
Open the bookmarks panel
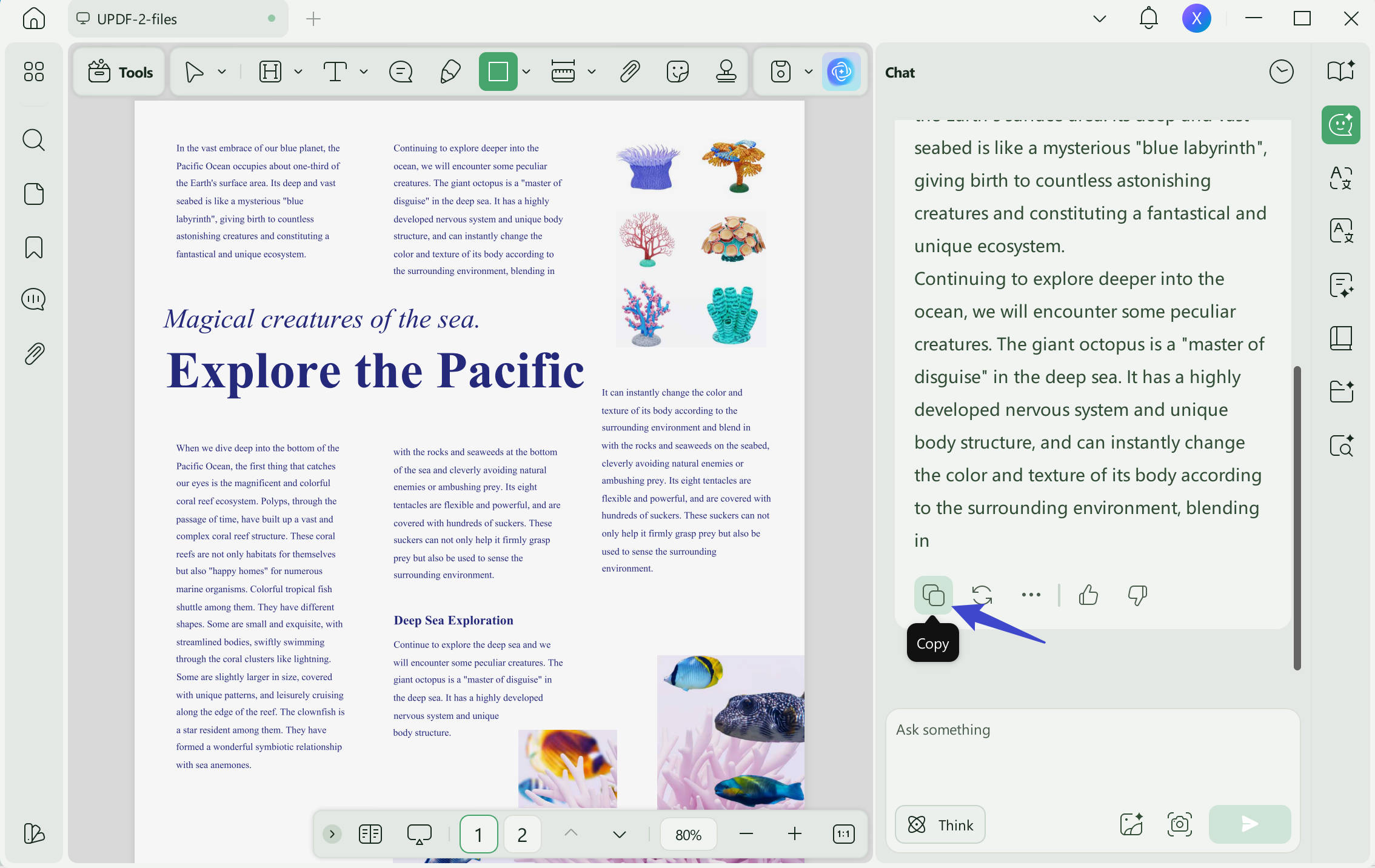34,247
